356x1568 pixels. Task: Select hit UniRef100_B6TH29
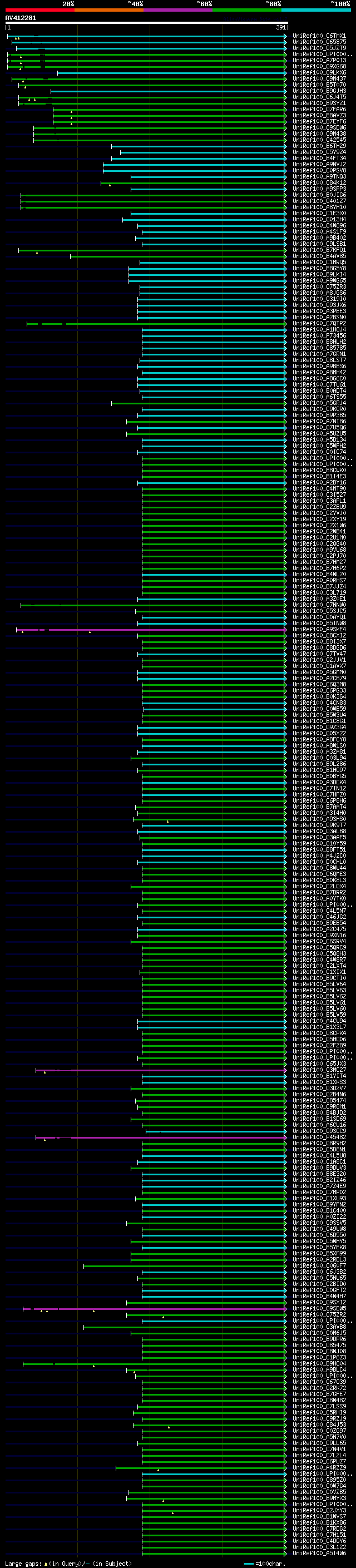319,146
